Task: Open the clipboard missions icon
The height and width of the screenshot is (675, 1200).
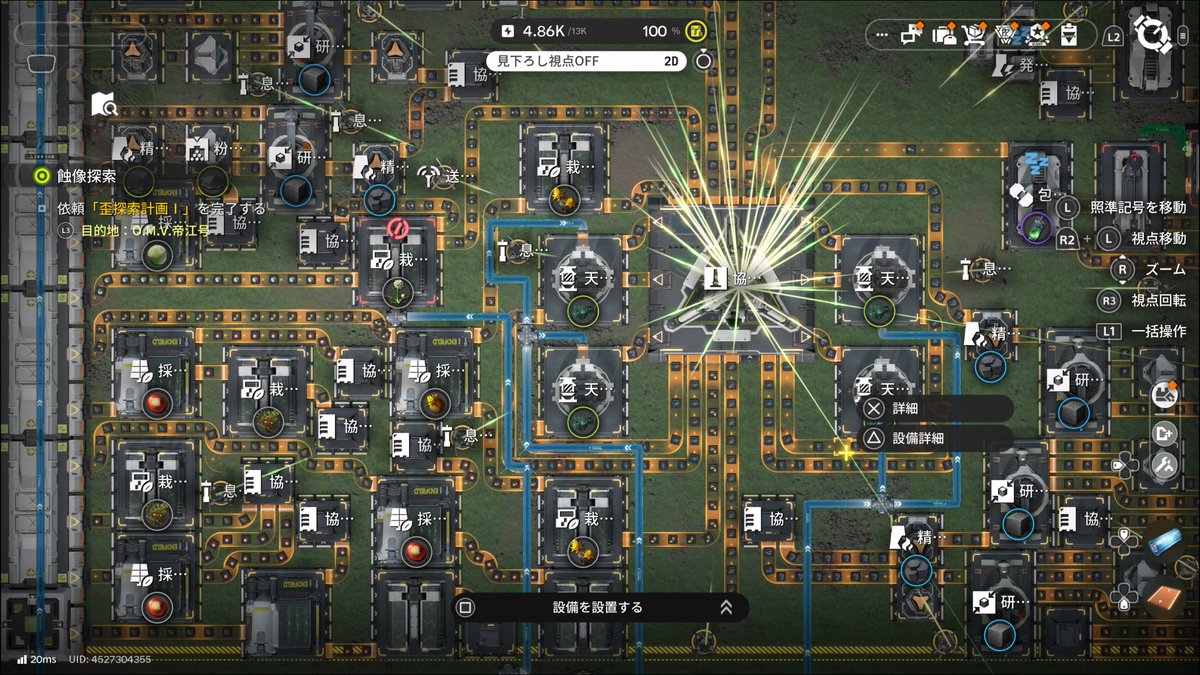Action: pyautogui.click(x=1068, y=34)
